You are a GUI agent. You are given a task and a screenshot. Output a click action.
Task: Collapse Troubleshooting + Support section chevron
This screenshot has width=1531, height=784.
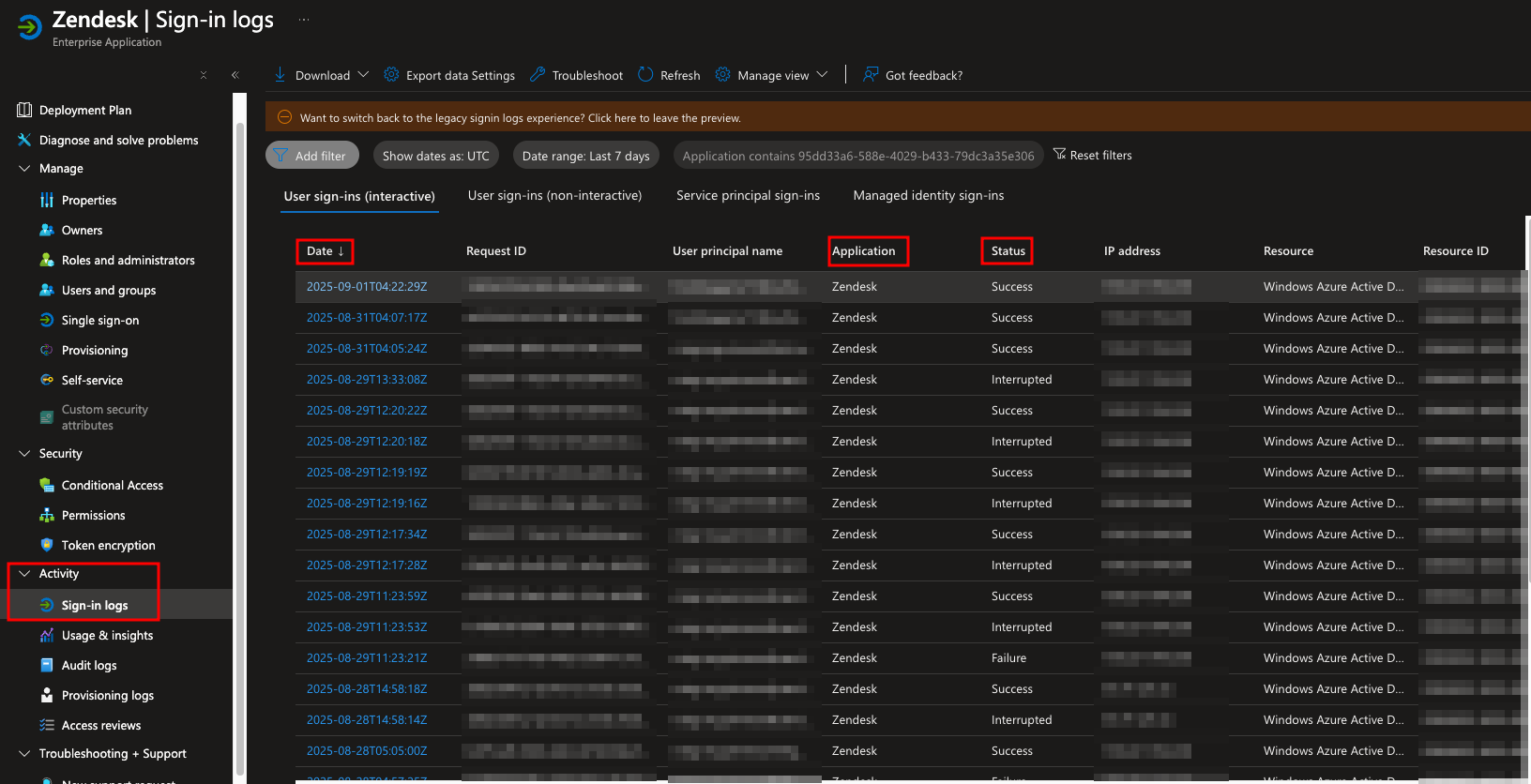[24, 753]
